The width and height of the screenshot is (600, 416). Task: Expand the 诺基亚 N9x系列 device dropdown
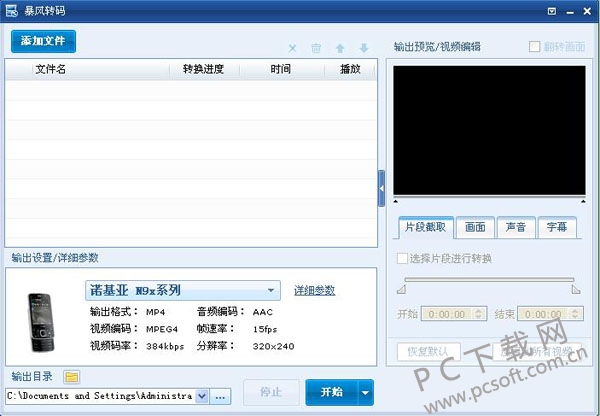point(271,290)
